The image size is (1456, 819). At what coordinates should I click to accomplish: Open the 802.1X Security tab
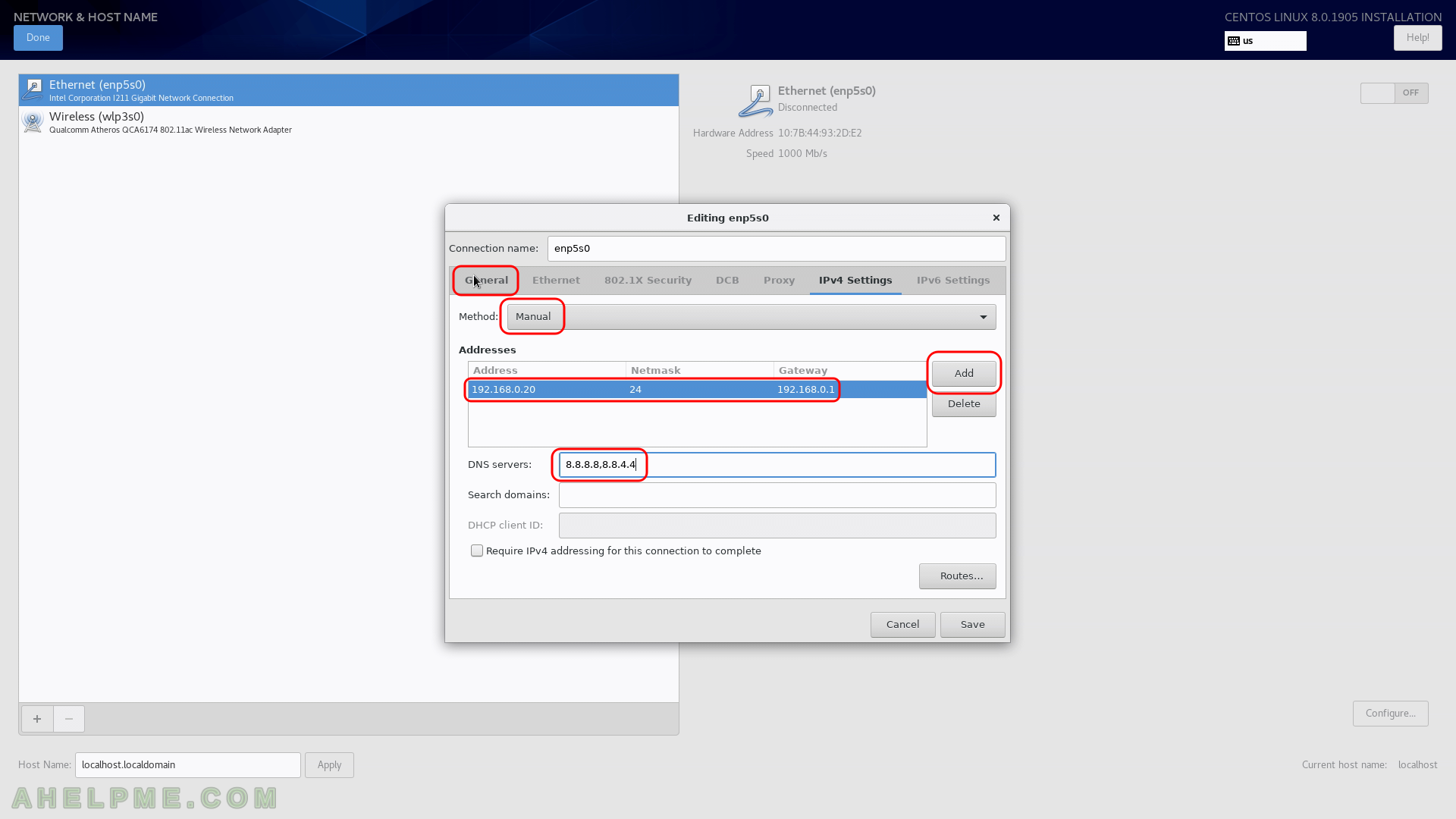click(648, 281)
